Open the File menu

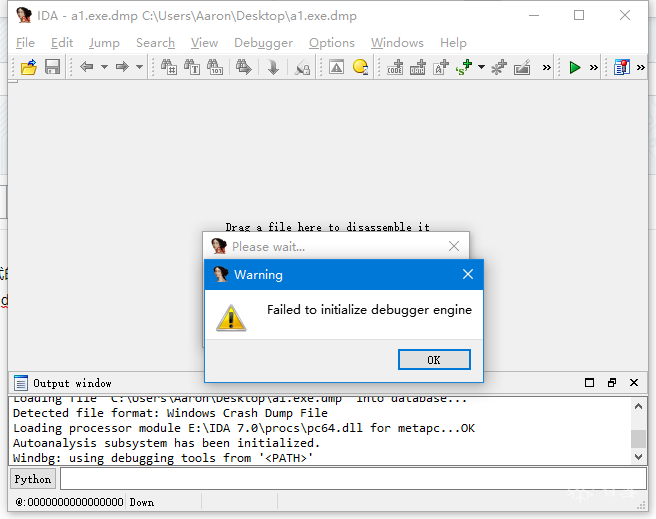coord(26,43)
